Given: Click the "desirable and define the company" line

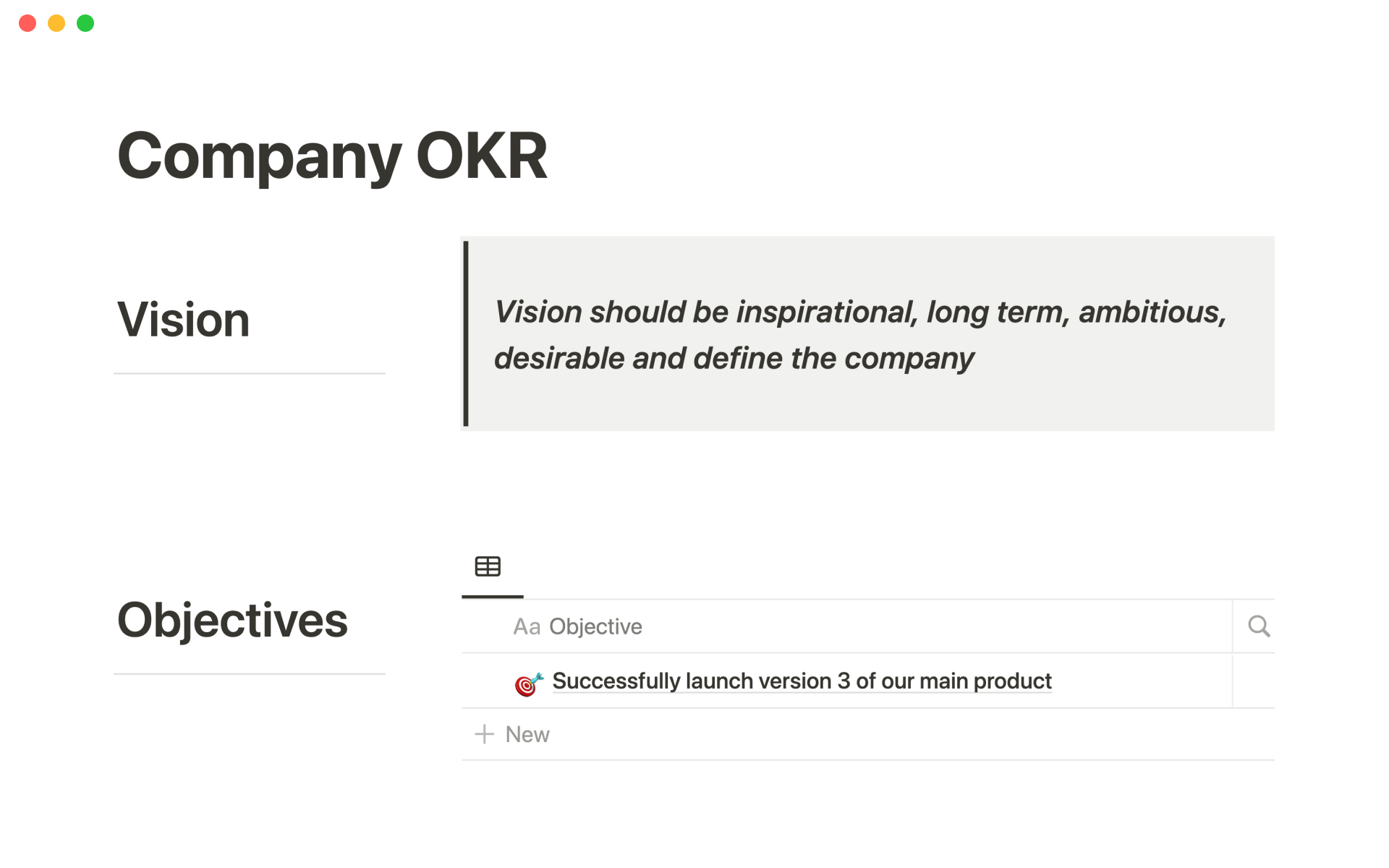Looking at the screenshot, I should point(734,359).
